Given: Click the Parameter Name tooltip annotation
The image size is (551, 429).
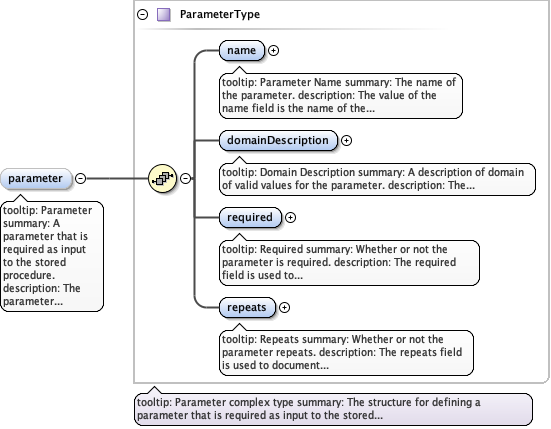Looking at the screenshot, I should click(341, 96).
